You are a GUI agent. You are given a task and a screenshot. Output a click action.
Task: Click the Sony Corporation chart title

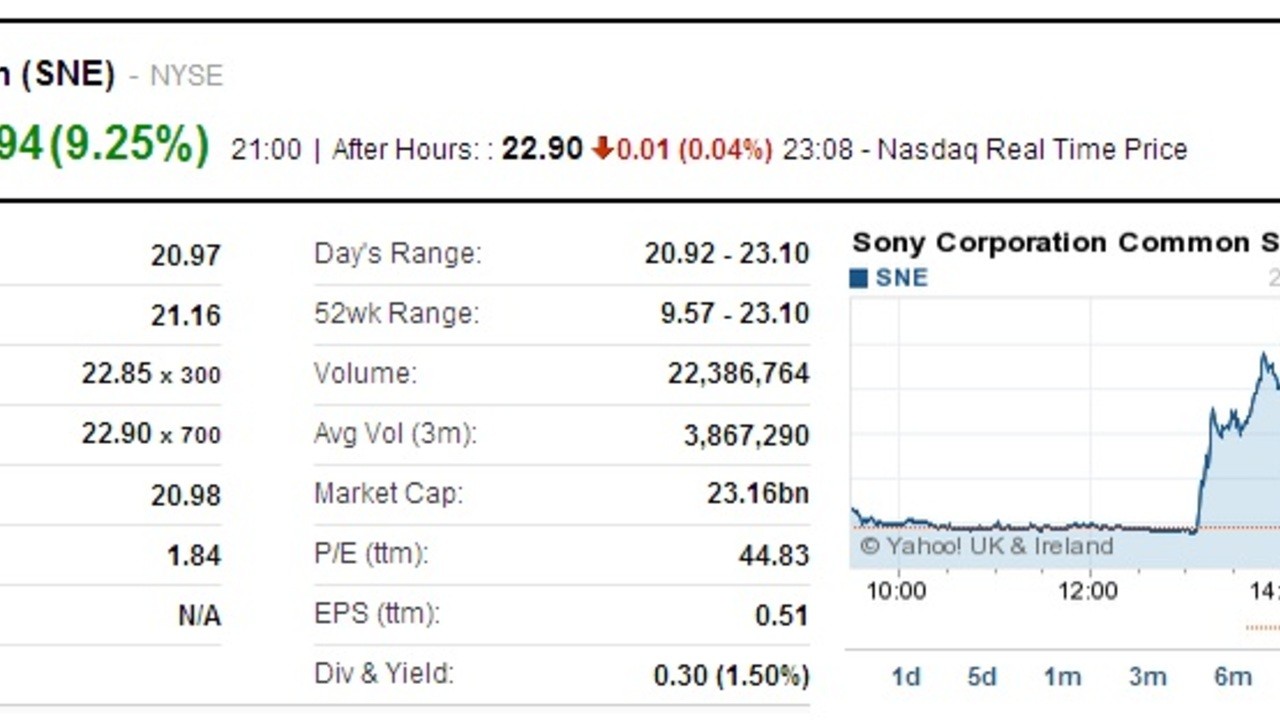pyautogui.click(x=1060, y=242)
